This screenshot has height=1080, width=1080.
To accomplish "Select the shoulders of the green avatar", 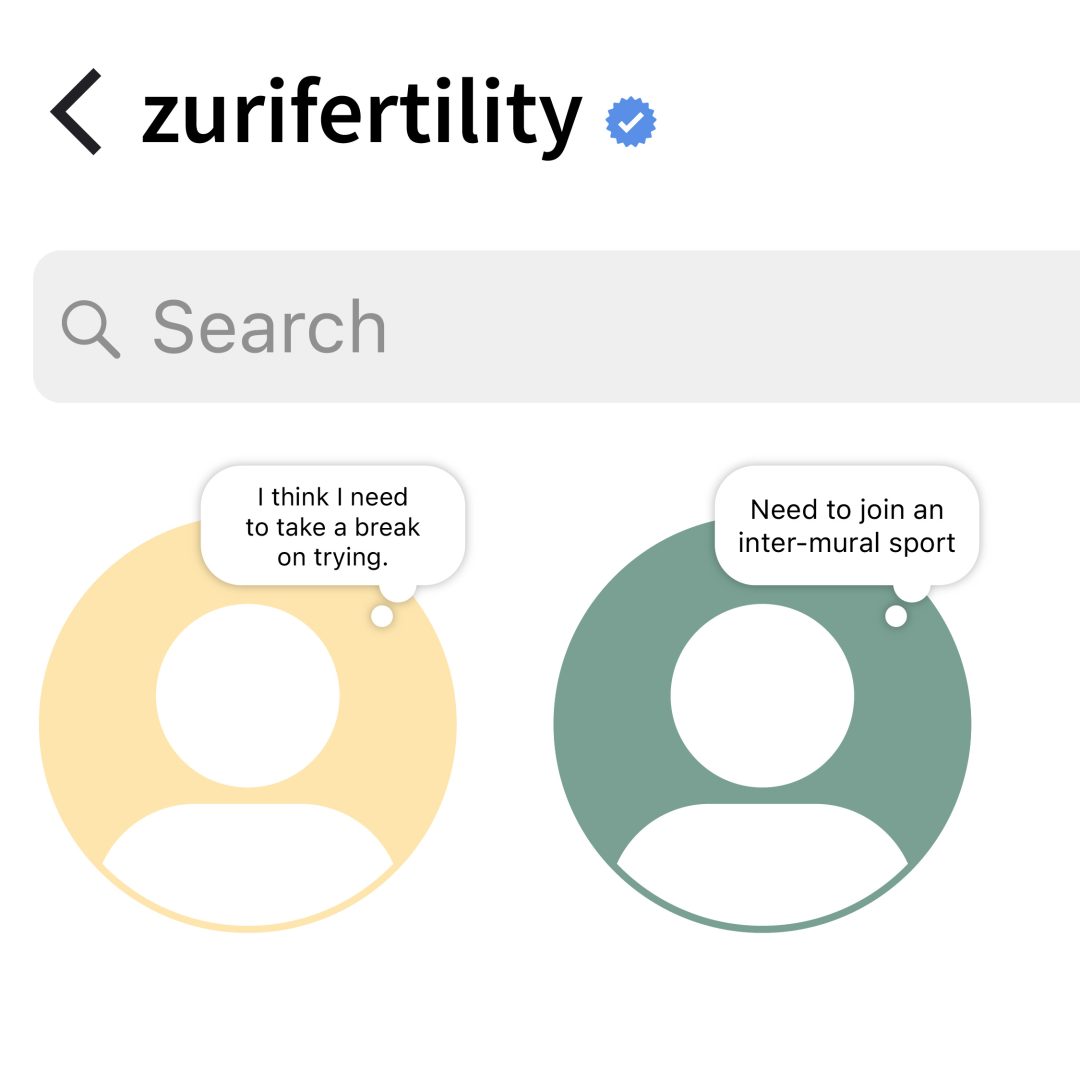I will (x=762, y=864).
